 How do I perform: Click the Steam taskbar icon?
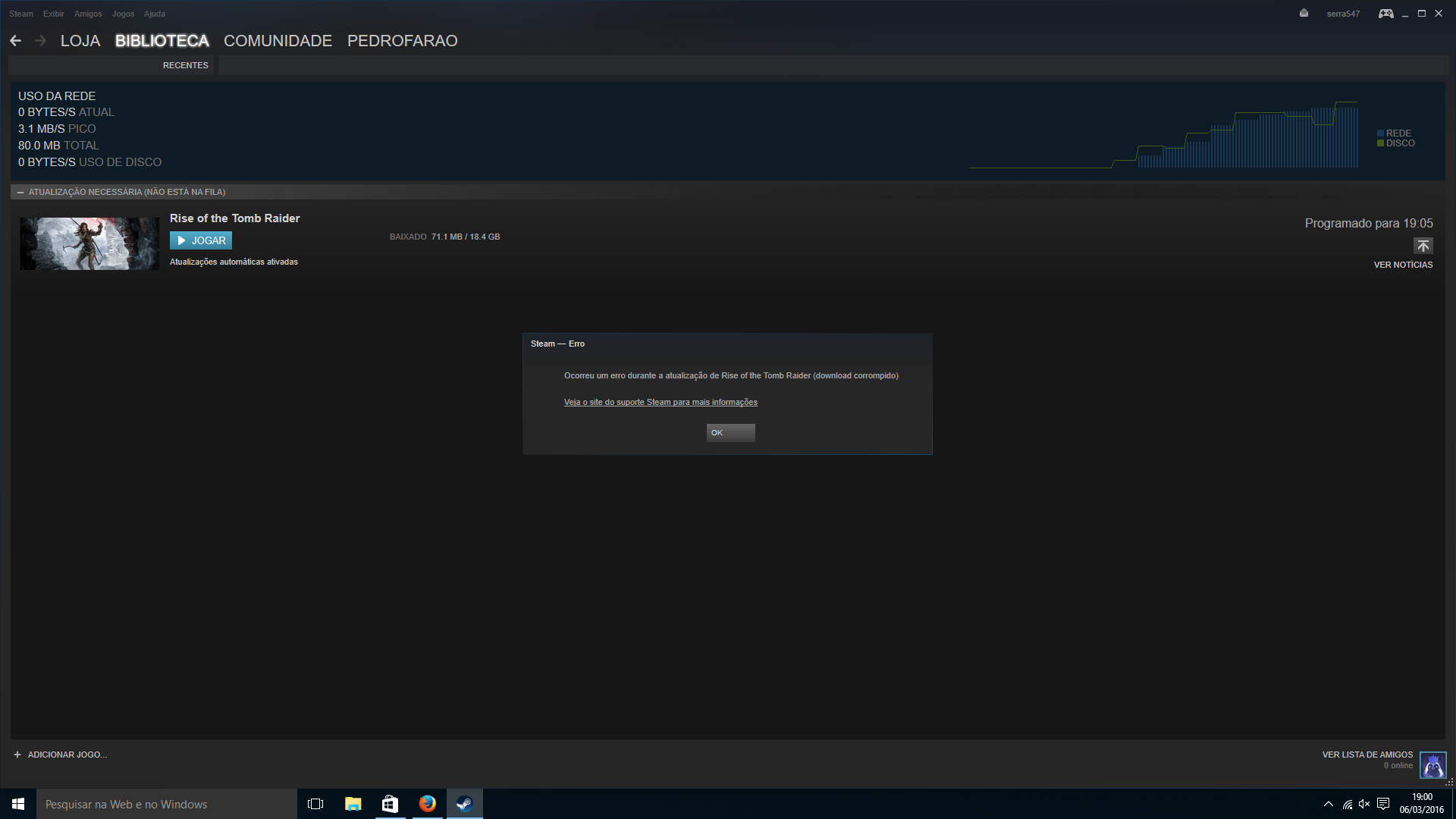[x=464, y=804]
